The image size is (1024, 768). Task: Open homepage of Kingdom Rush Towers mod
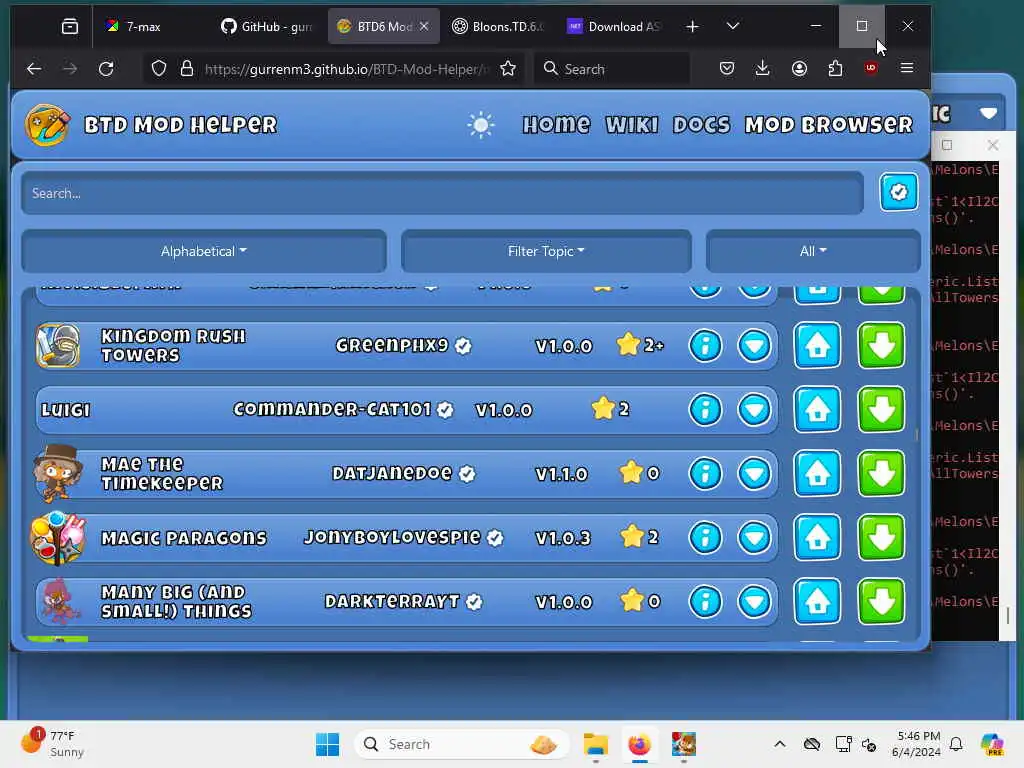point(817,345)
